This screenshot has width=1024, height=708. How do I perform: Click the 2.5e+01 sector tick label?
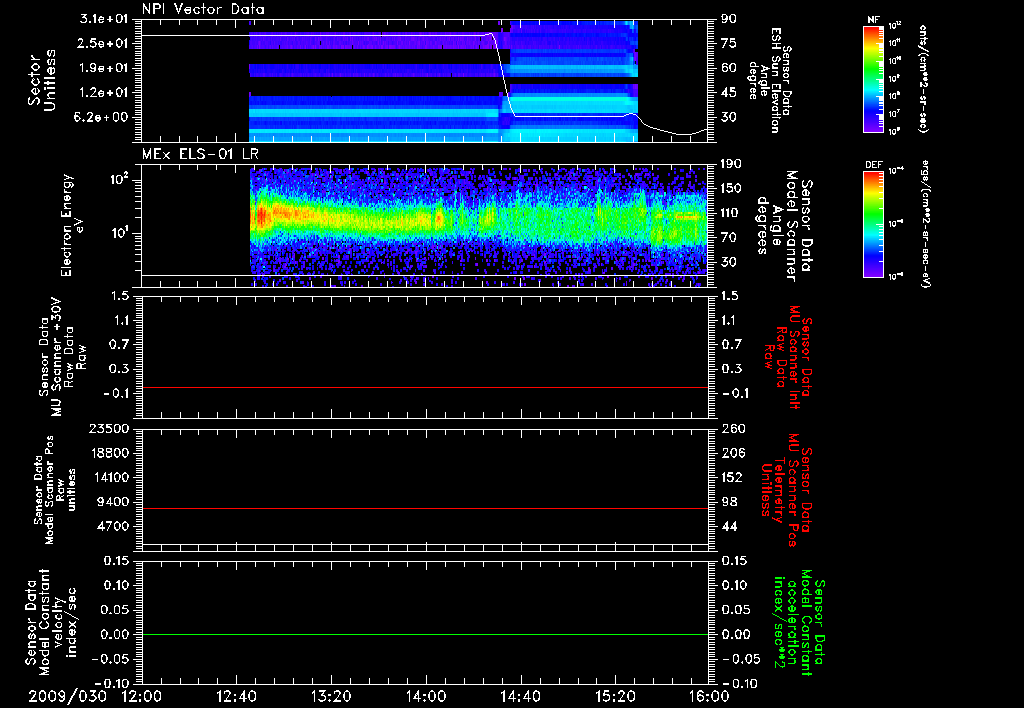102,43
